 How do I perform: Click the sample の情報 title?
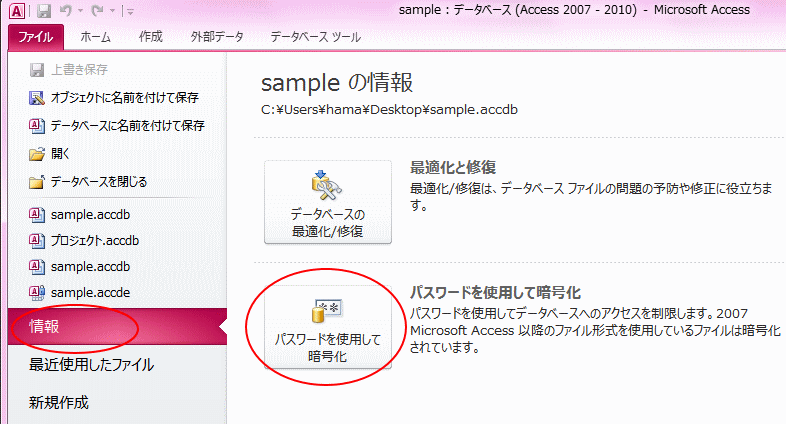(337, 83)
